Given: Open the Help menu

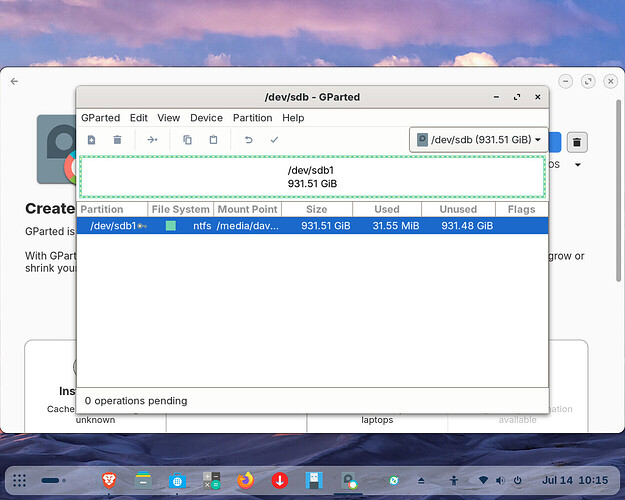Looking at the screenshot, I should click(x=293, y=118).
